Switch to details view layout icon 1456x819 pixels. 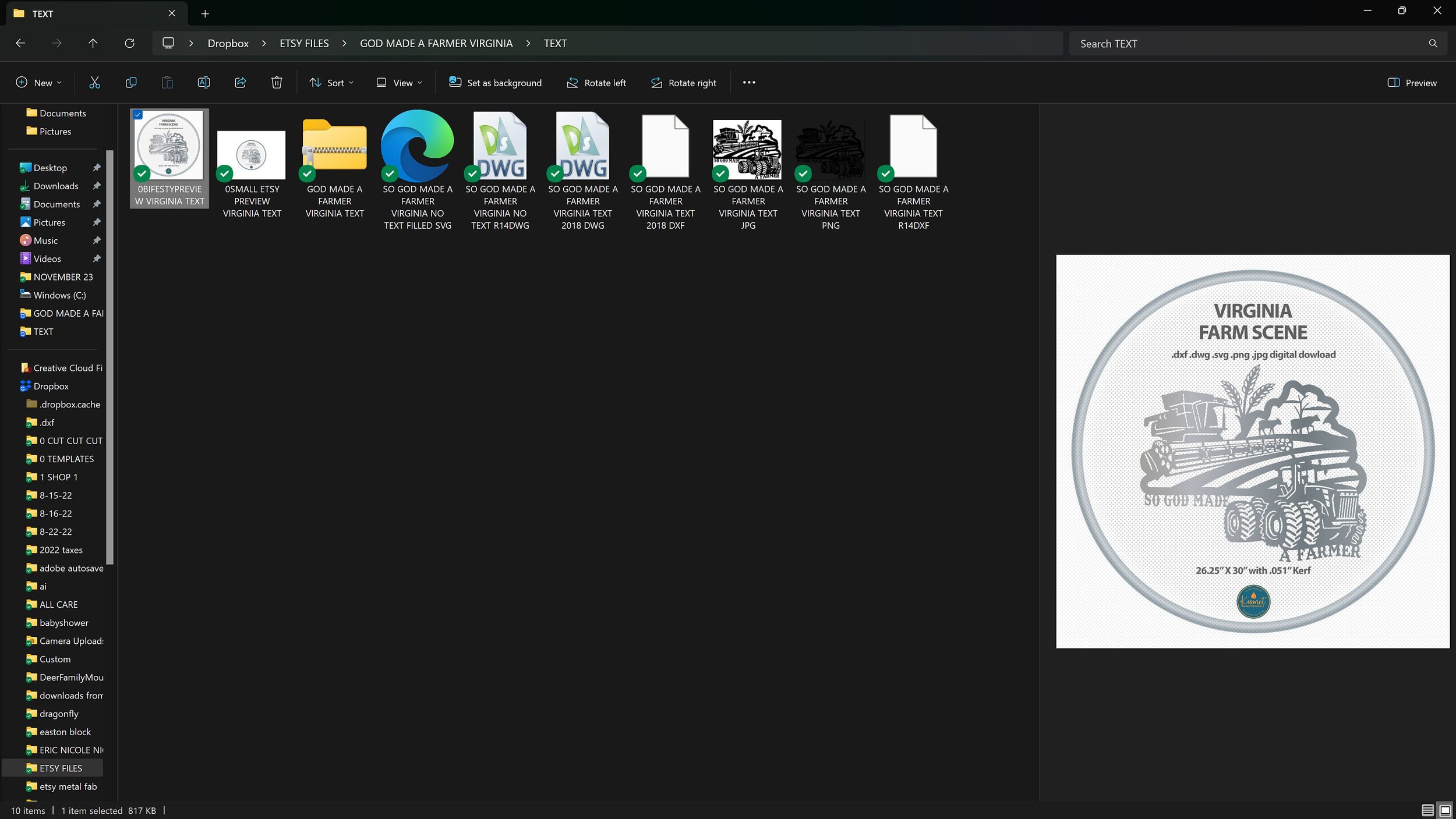(x=1427, y=810)
